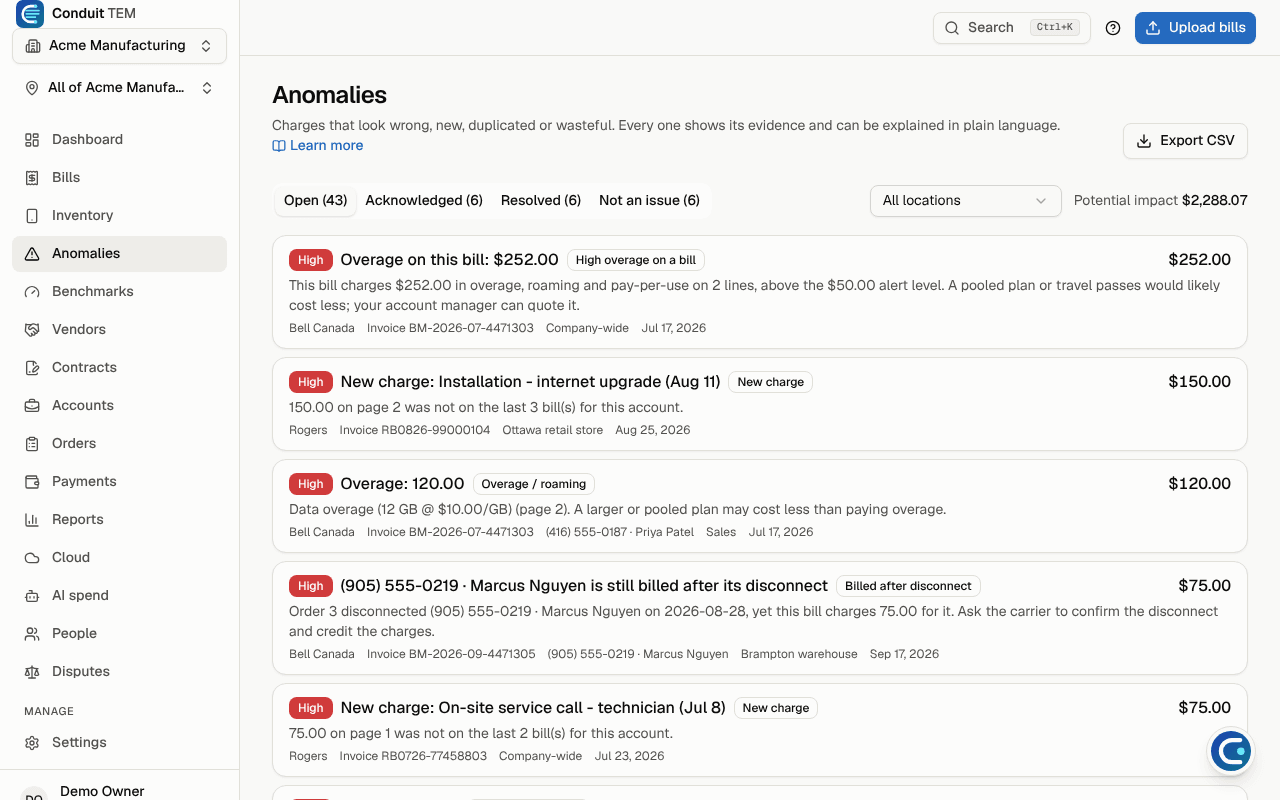
Task: Click the Export CSV button
Action: pyautogui.click(x=1185, y=141)
